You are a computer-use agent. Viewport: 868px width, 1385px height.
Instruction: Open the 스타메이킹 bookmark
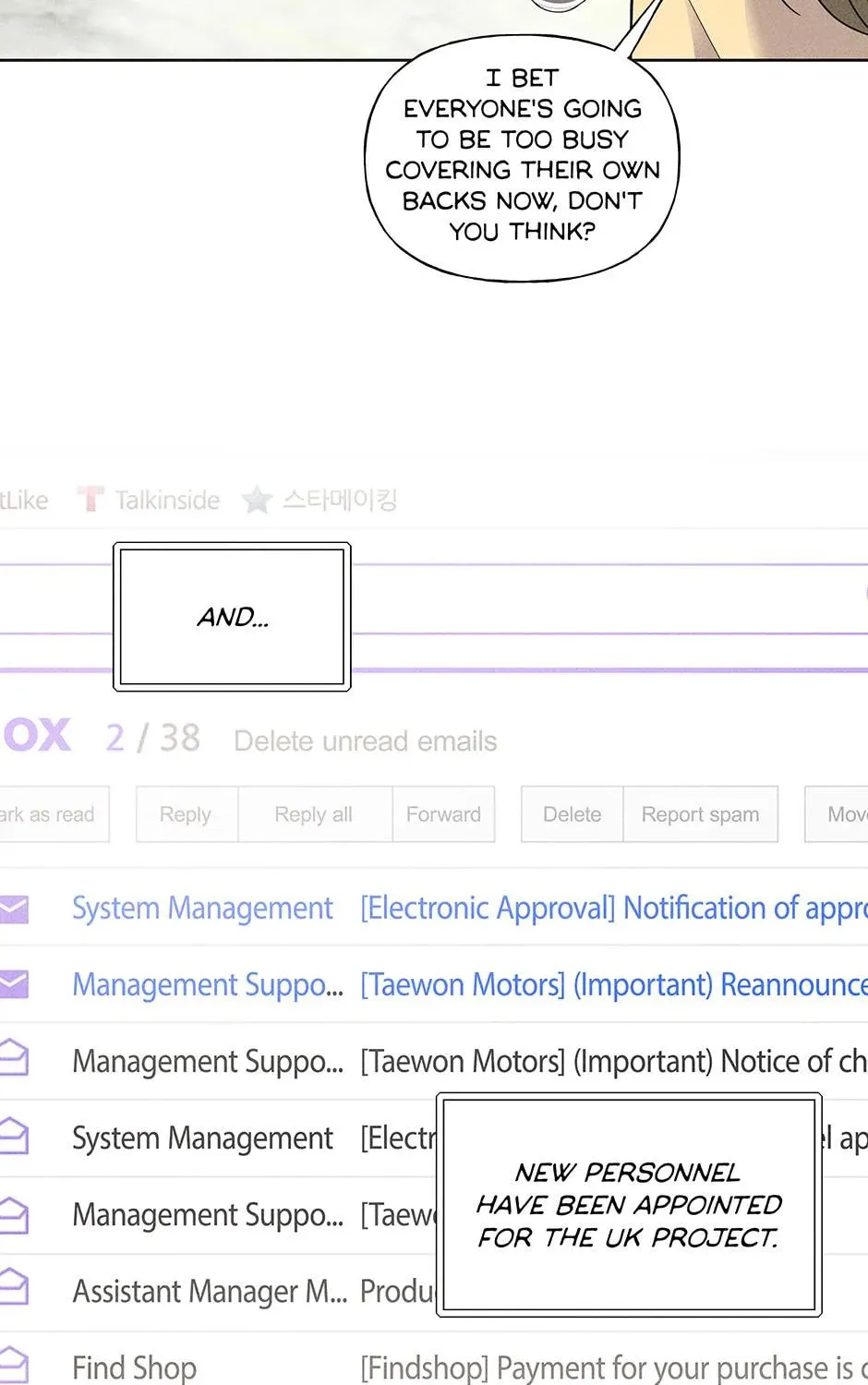tap(340, 500)
